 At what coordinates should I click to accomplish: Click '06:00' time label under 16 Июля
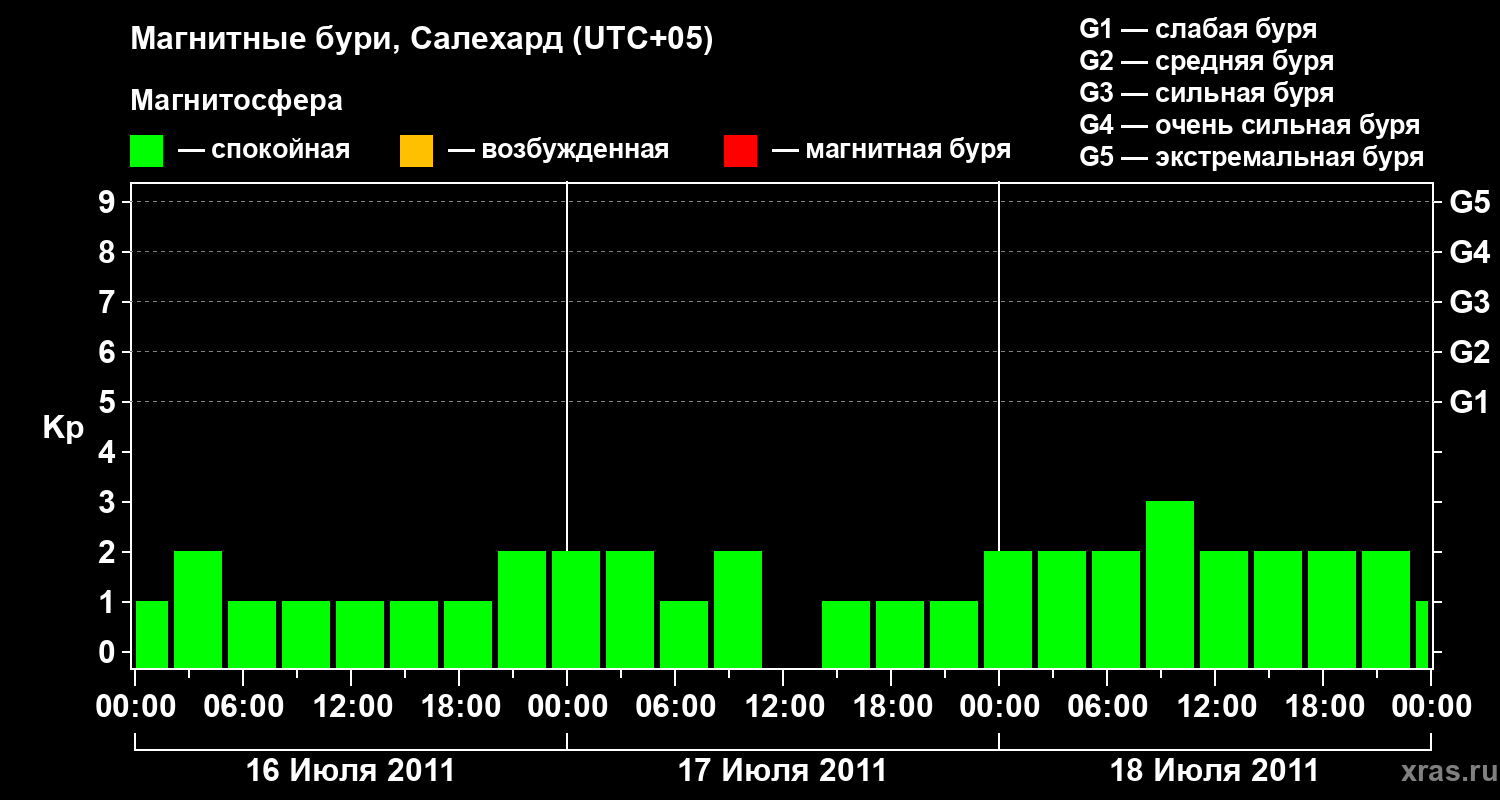243,707
